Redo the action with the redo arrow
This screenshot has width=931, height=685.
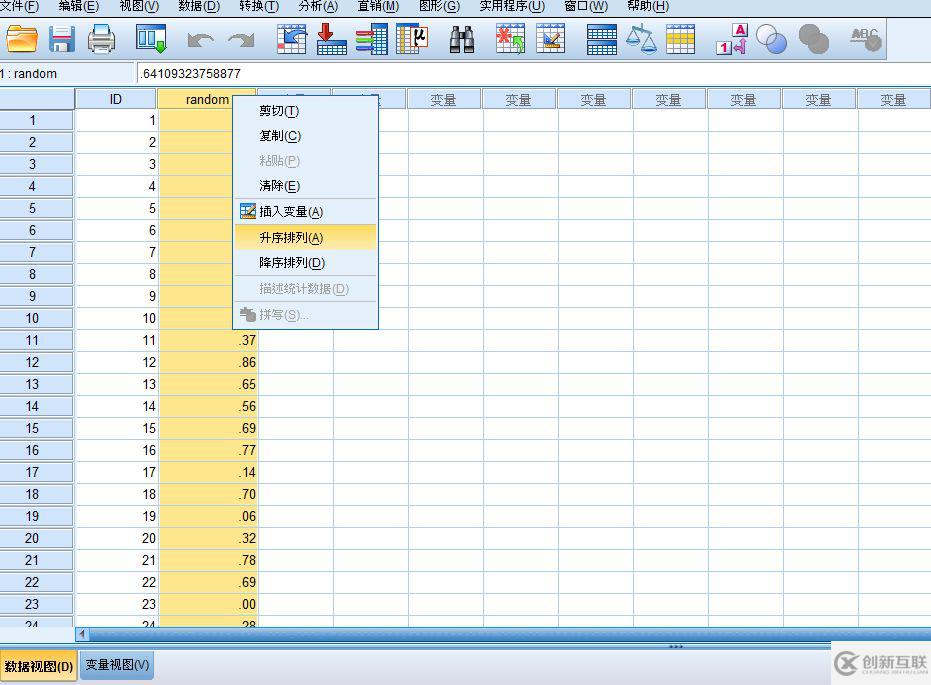pyautogui.click(x=241, y=40)
